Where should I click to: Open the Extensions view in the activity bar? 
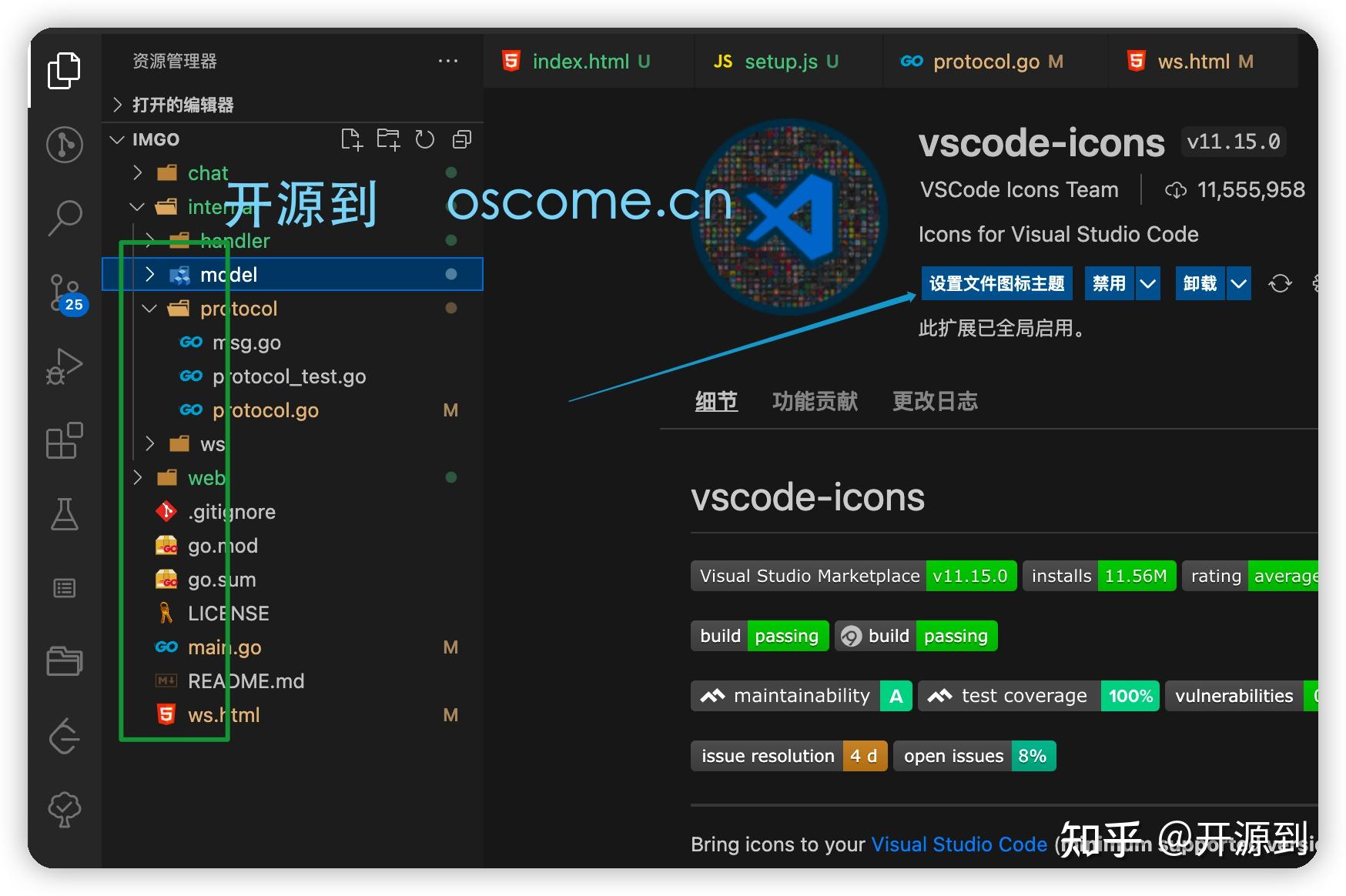click(65, 441)
